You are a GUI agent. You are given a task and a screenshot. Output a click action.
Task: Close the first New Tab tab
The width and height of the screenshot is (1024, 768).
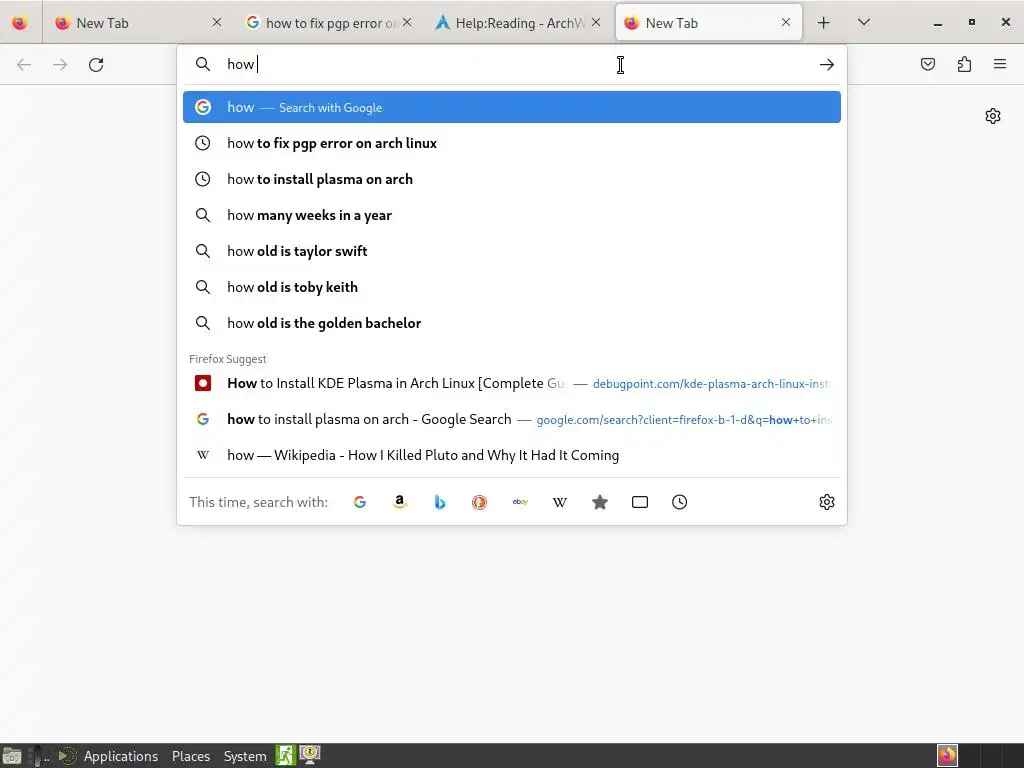pyautogui.click(x=217, y=22)
